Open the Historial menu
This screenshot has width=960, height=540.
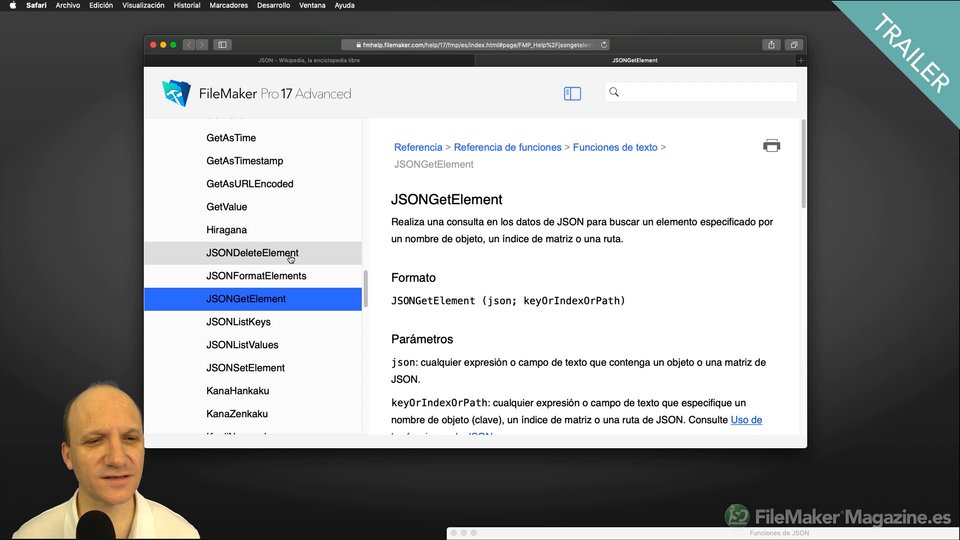pos(187,5)
